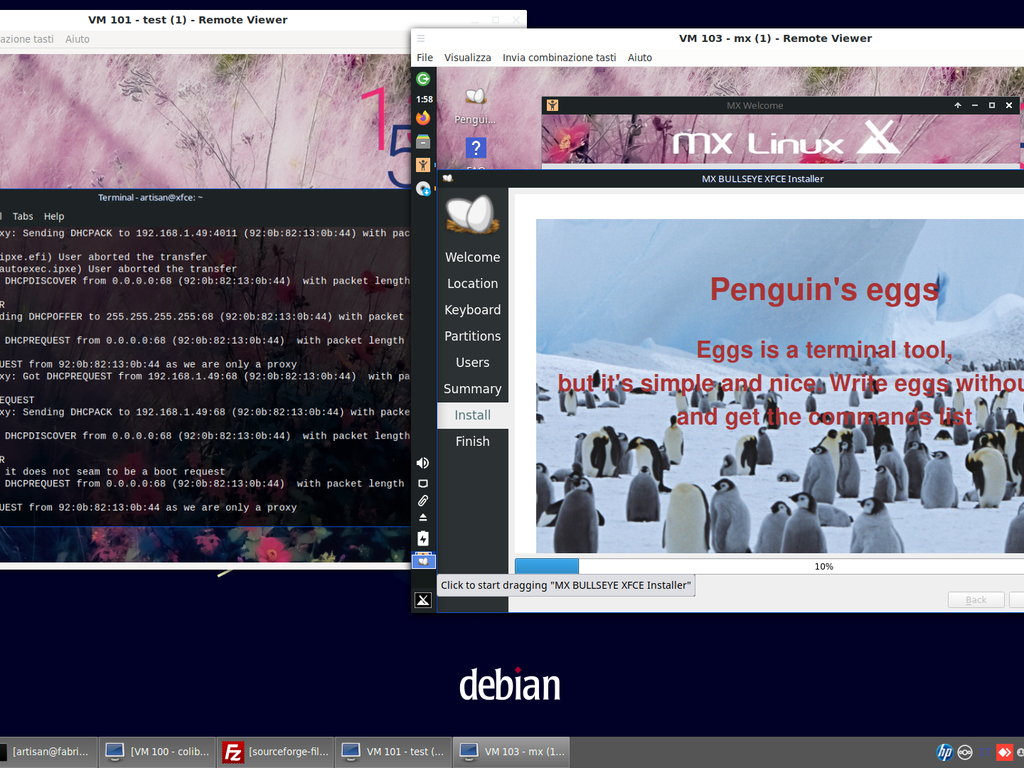Click the installation progress bar at 10%
Viewport: 1024px width, 768px height.
769,566
